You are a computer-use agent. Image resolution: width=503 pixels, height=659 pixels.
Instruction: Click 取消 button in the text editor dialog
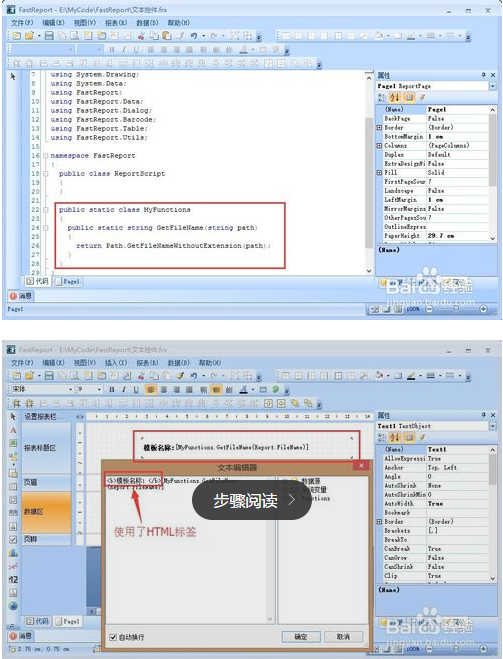(x=343, y=637)
